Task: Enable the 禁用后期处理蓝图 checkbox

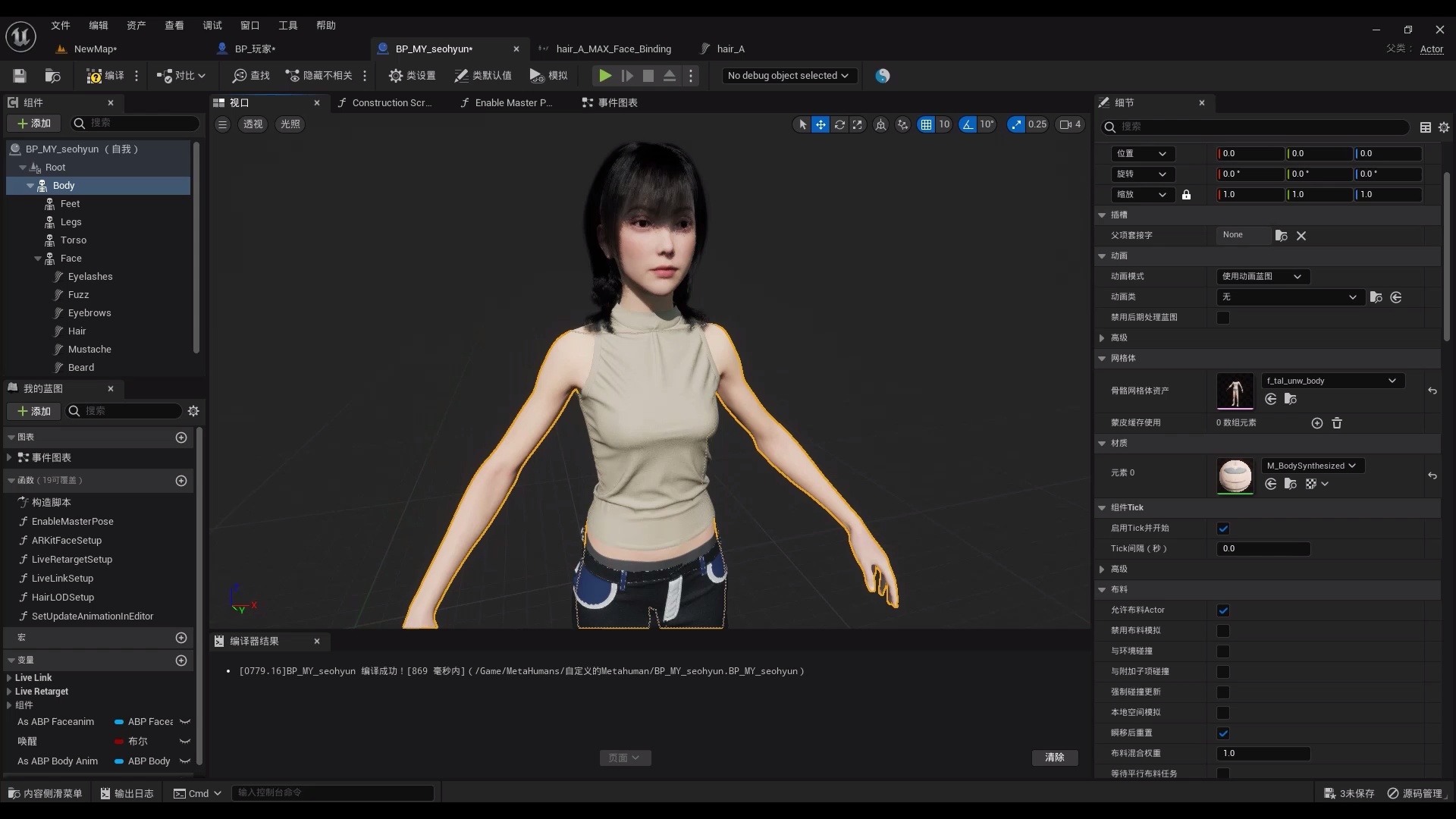Action: click(1223, 318)
